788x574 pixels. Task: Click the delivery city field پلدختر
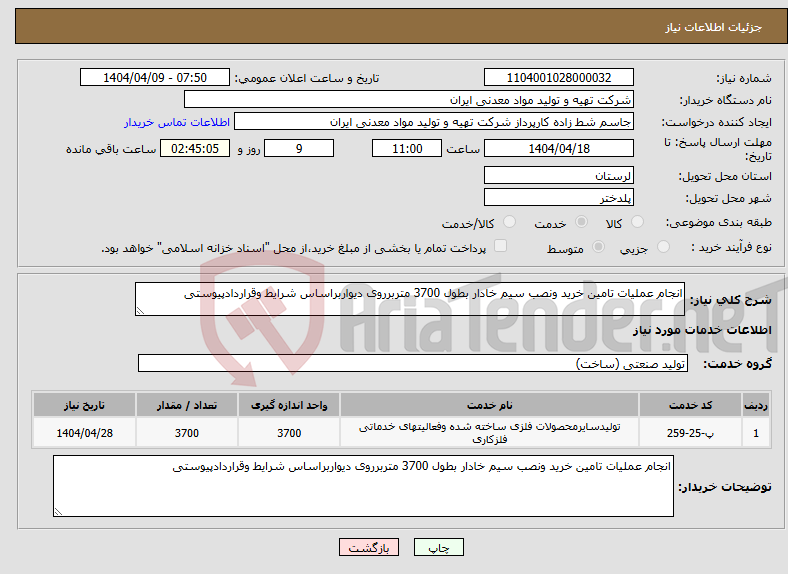pyautogui.click(x=558, y=197)
